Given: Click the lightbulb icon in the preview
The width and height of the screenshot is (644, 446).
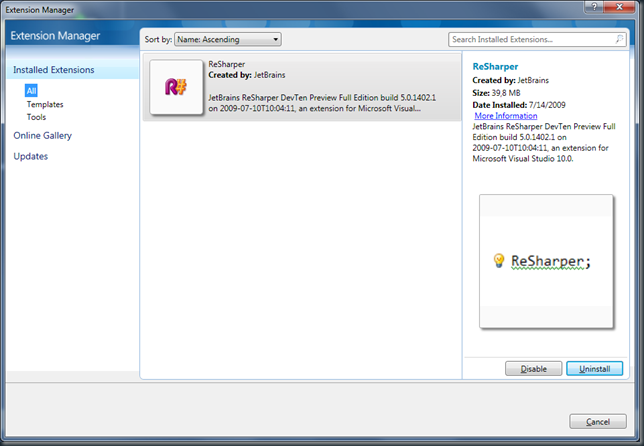Looking at the screenshot, I should (499, 260).
